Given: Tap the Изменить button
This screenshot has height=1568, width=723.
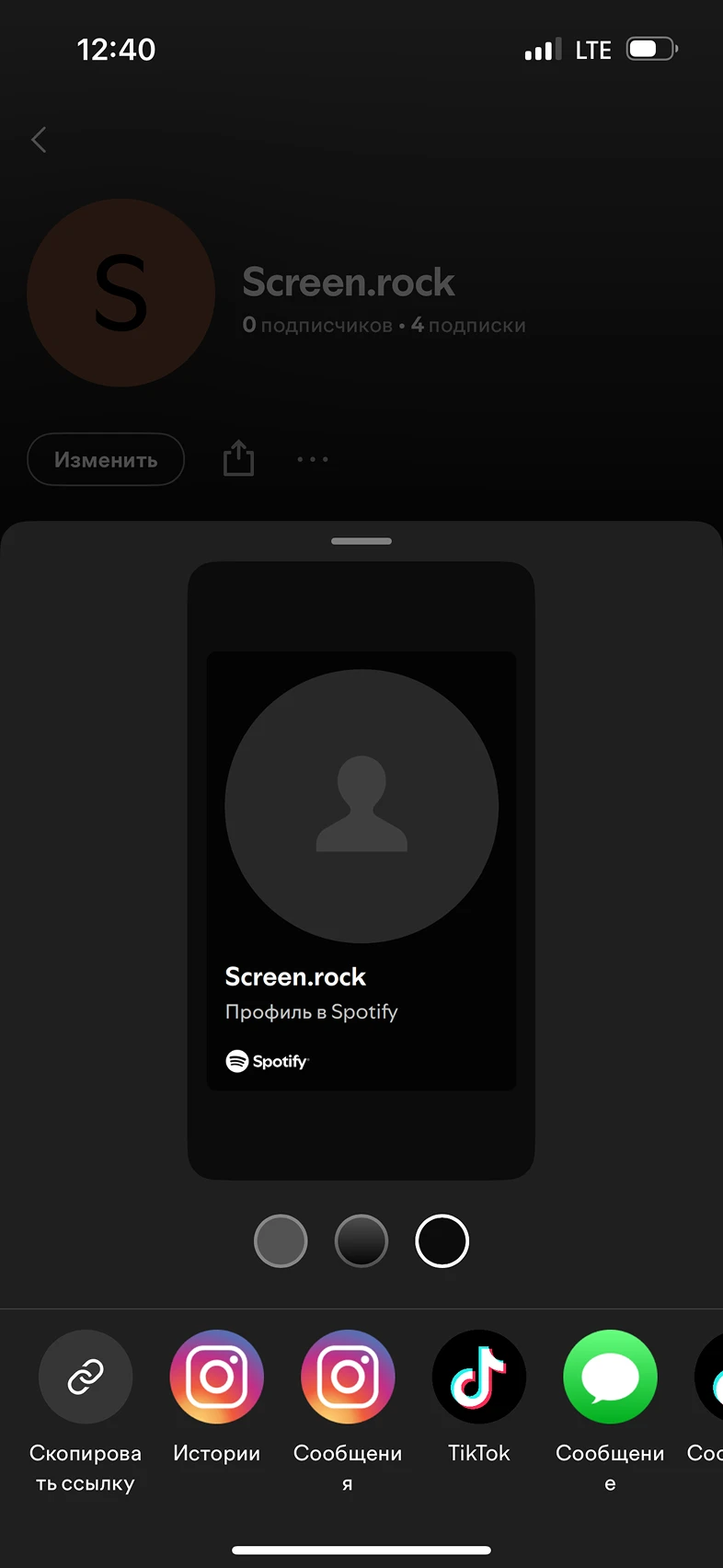Looking at the screenshot, I should point(106,459).
